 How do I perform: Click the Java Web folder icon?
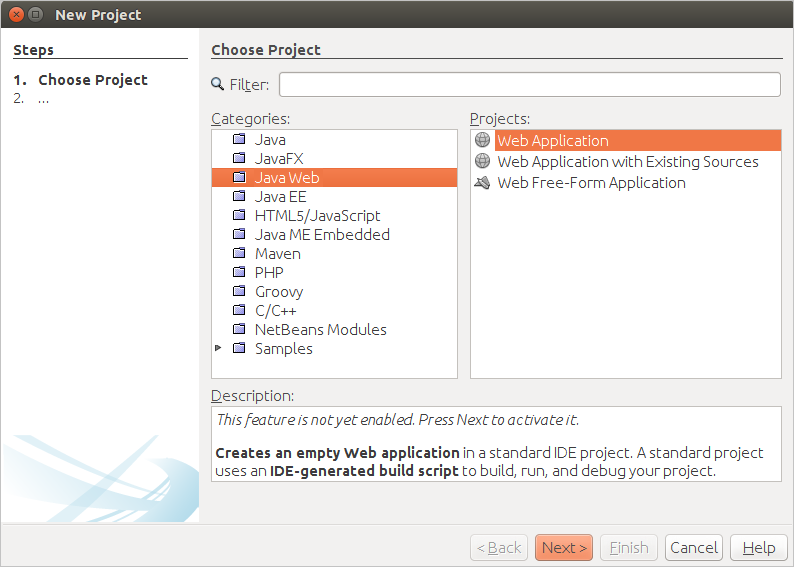tap(239, 177)
